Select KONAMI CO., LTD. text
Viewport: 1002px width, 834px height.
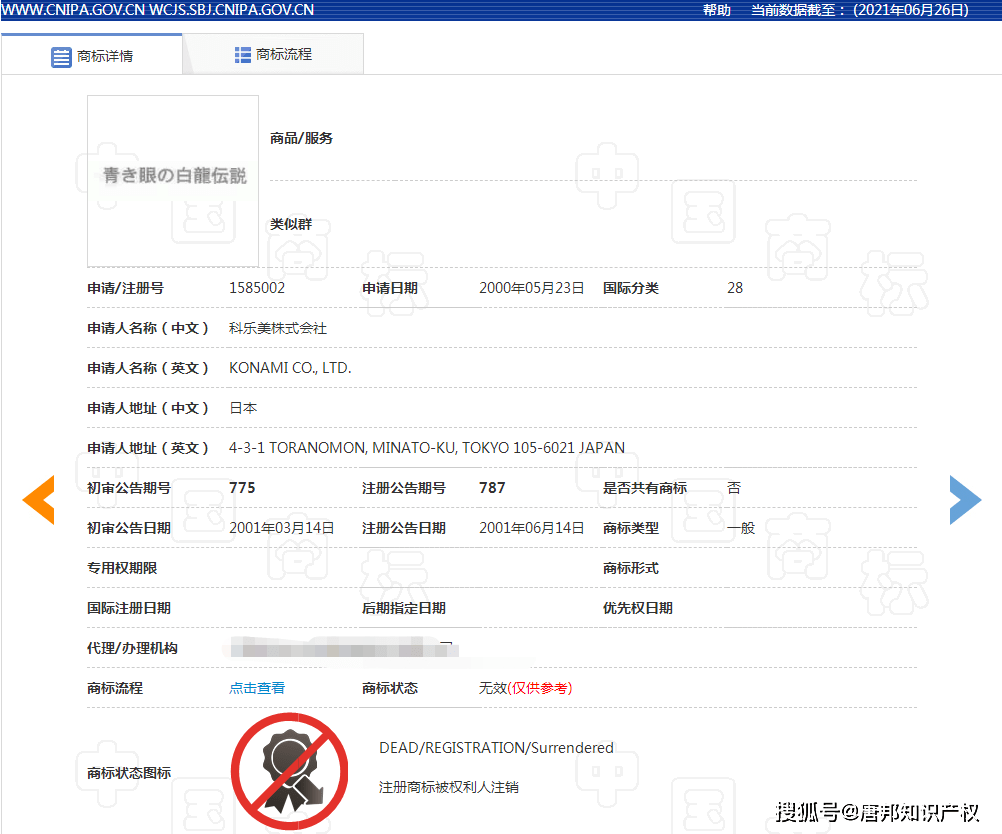tap(290, 368)
